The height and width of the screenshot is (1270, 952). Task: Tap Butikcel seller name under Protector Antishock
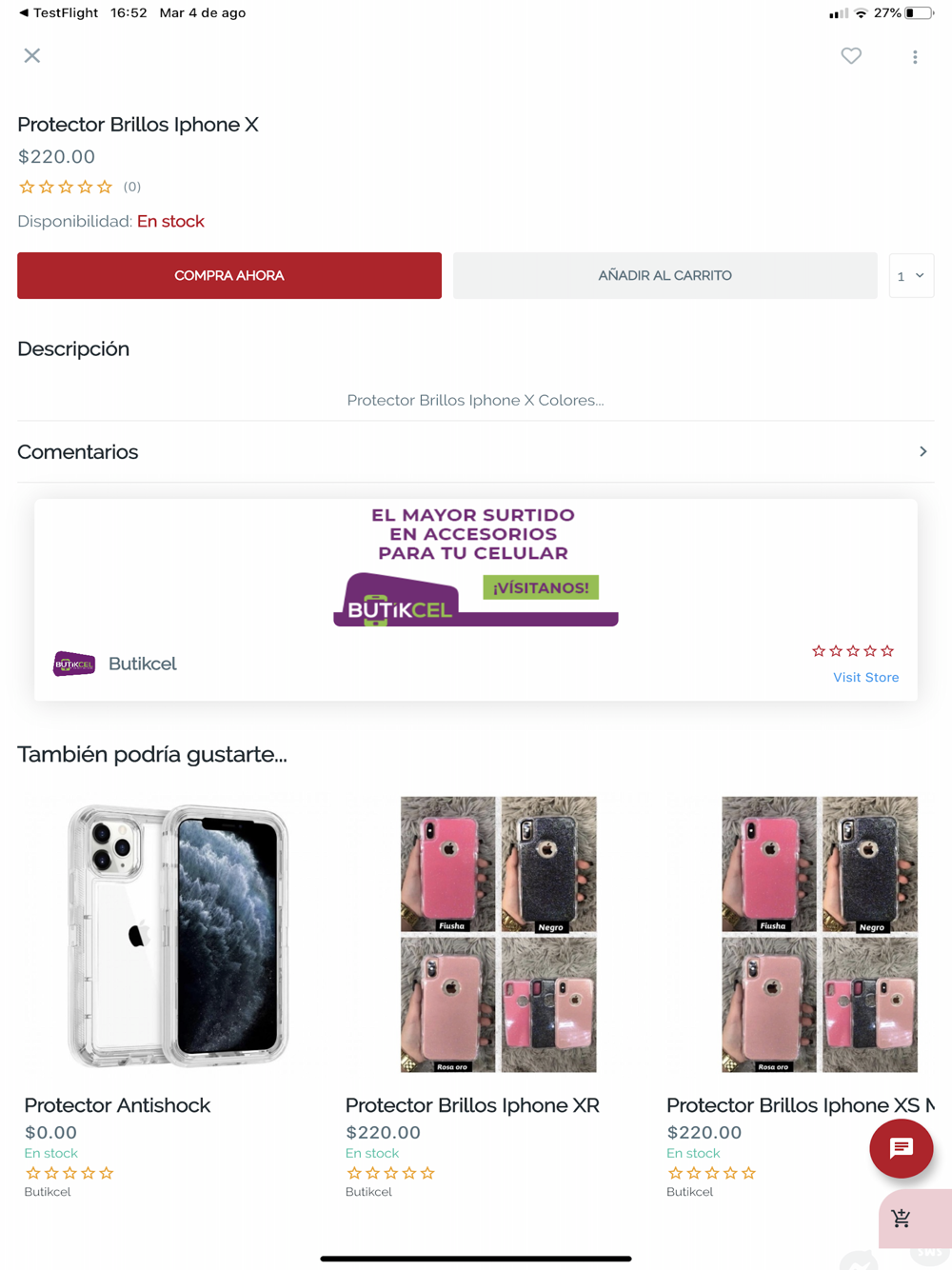click(48, 1192)
